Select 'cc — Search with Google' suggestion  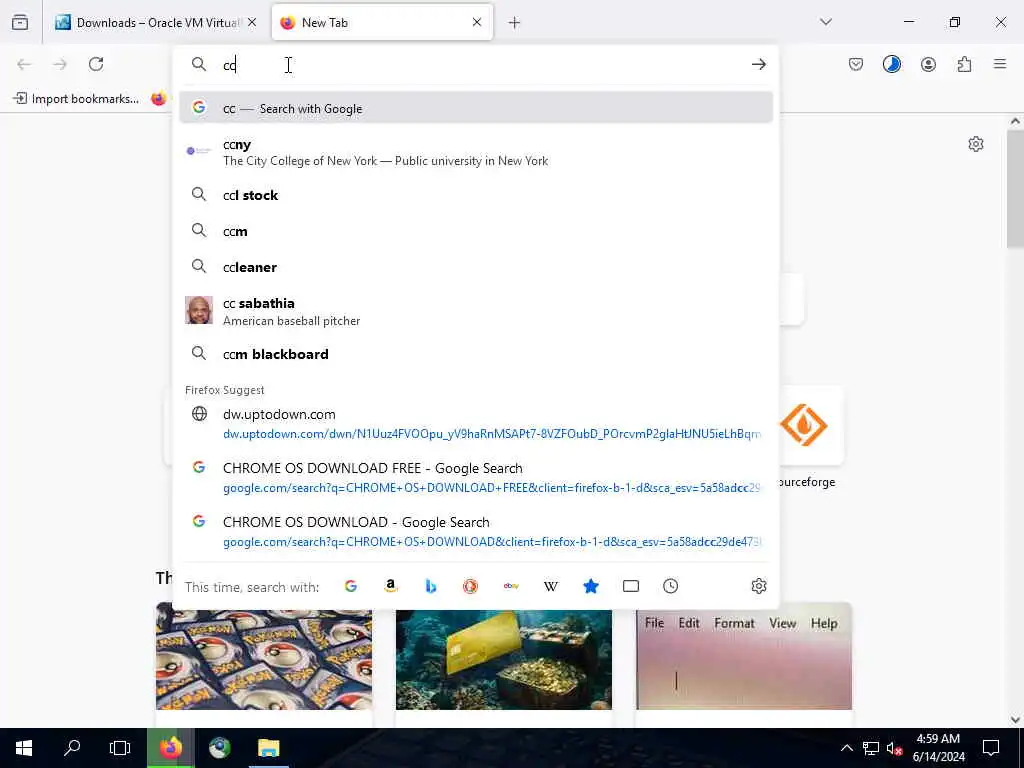tap(476, 108)
